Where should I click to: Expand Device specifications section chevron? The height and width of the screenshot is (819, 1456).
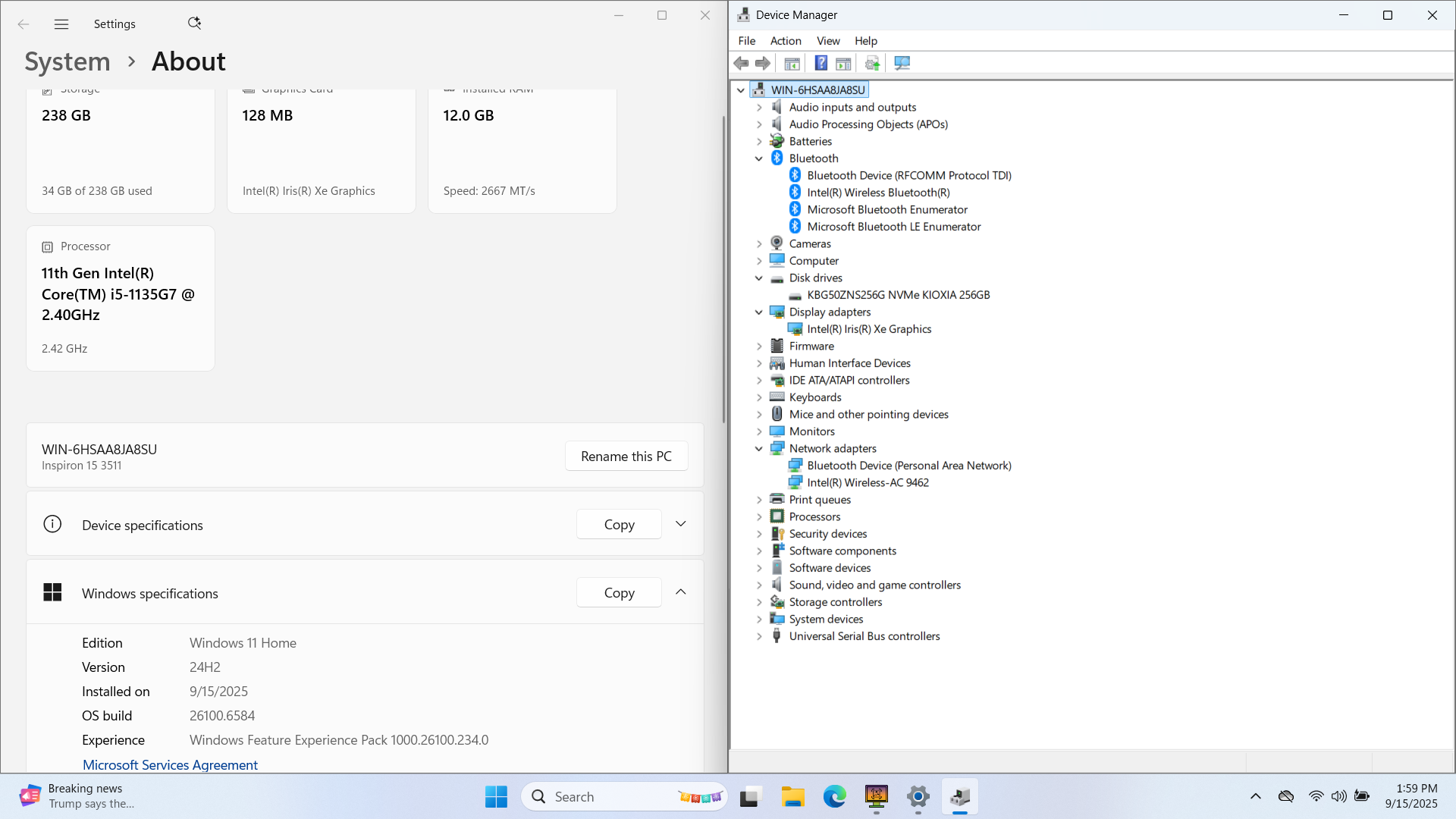pos(681,524)
